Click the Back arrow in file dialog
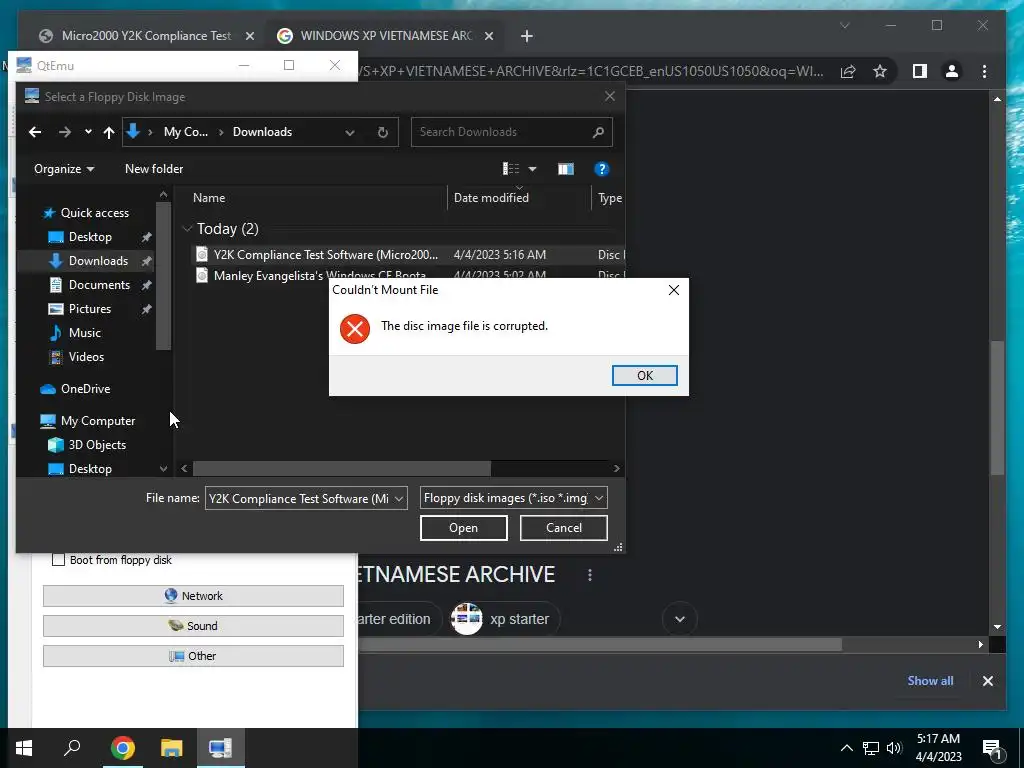 [35, 132]
